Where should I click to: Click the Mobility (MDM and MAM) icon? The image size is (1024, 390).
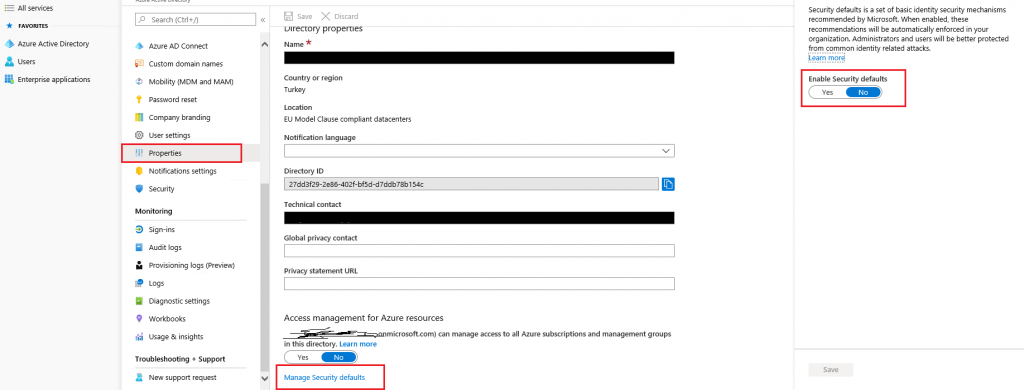(138, 82)
